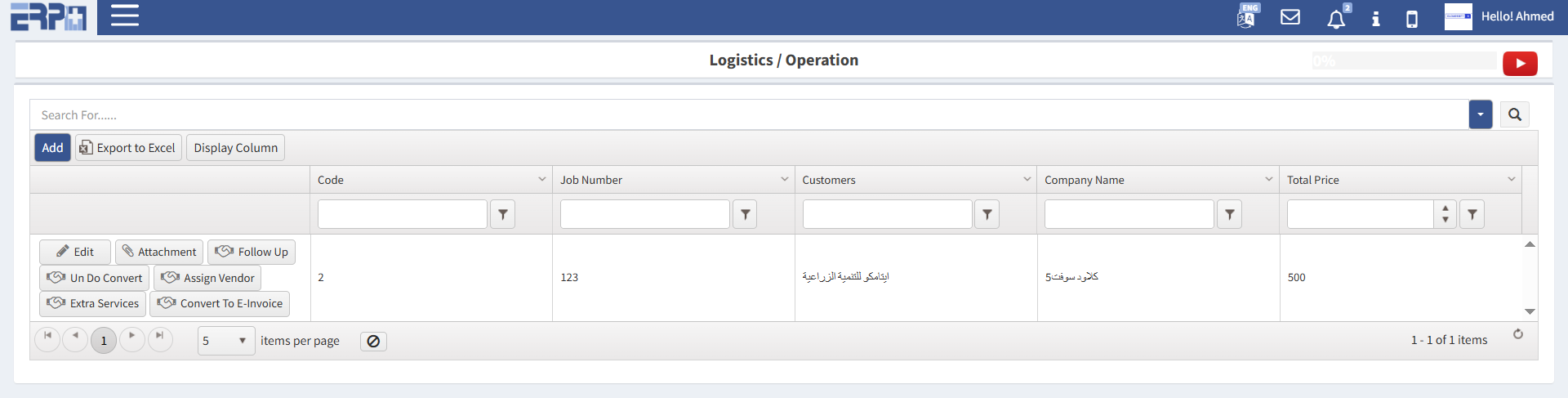Play the YouTube tutorial video button

[x=1520, y=63]
